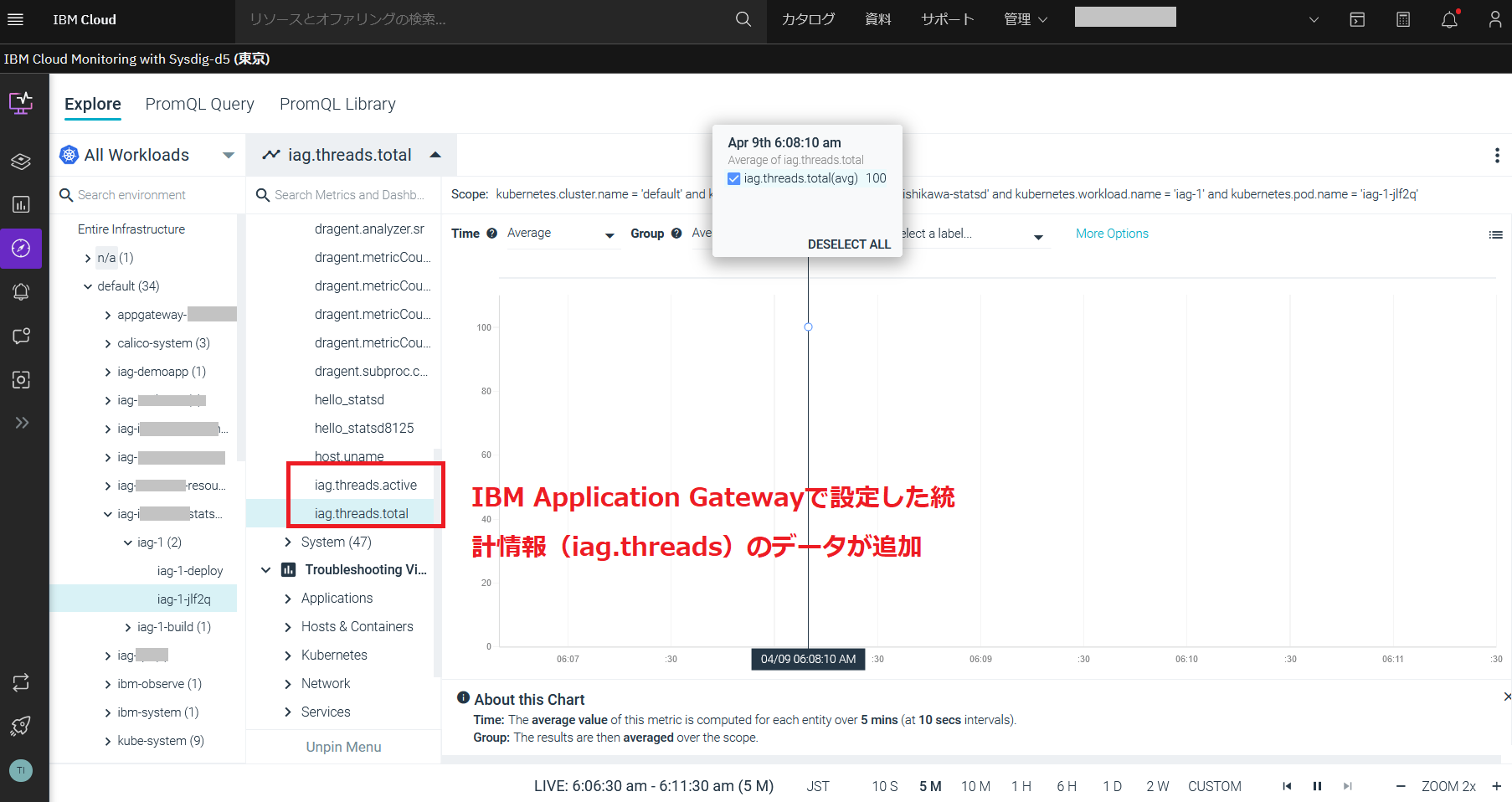Open the Alerts bell in left sidebar
This screenshot has width=1512, height=802.
pyautogui.click(x=21, y=291)
